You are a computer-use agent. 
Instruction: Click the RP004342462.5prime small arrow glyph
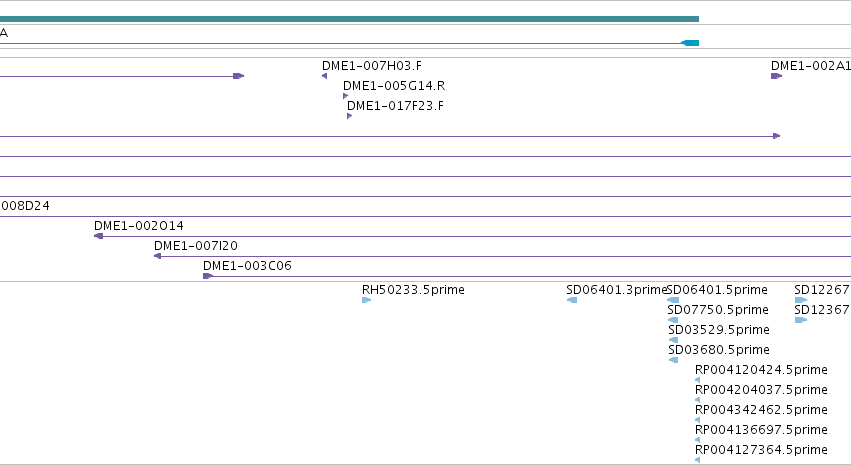pos(697,421)
